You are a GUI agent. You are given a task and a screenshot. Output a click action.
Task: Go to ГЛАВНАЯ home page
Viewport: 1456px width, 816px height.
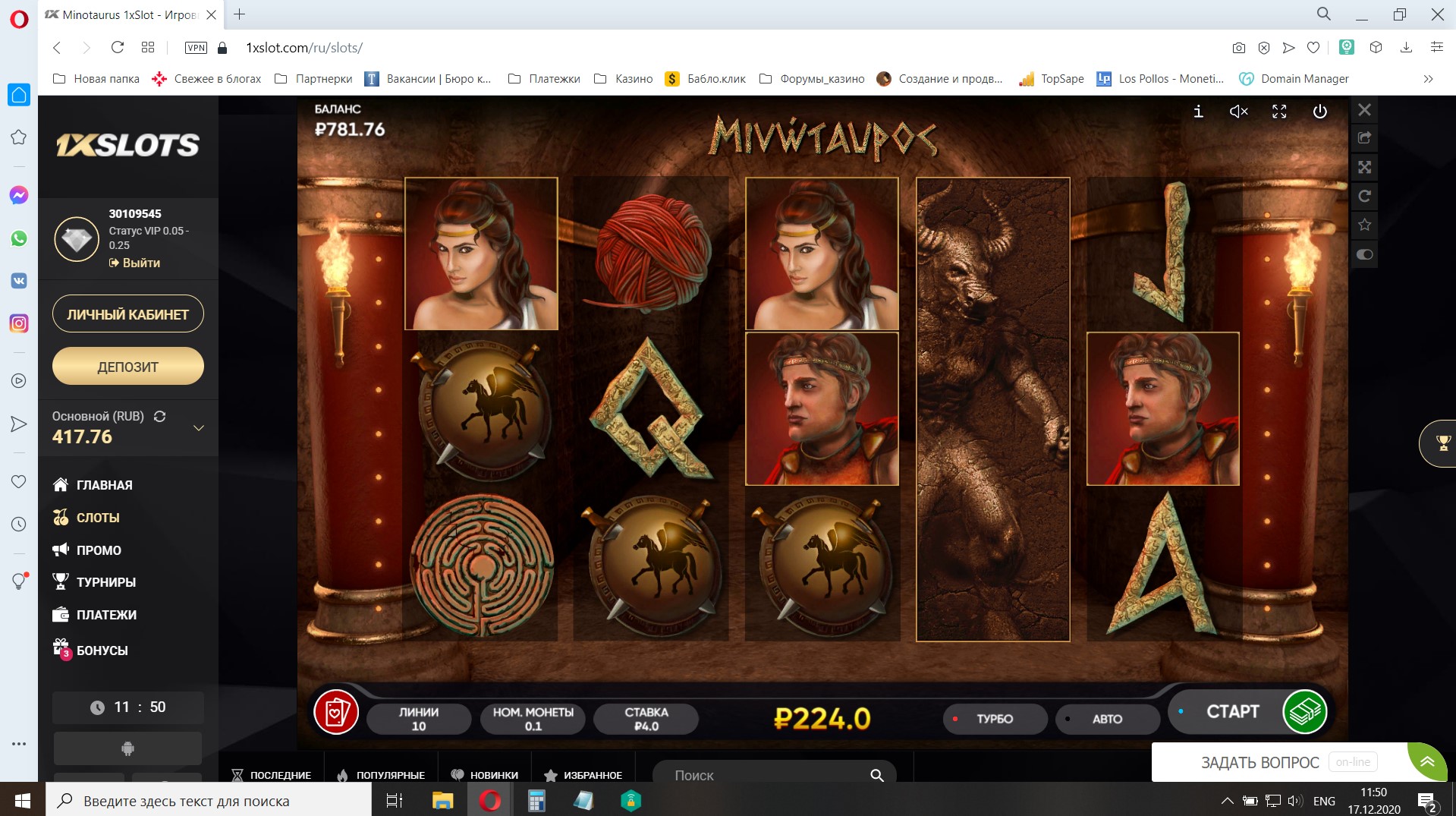[93, 485]
